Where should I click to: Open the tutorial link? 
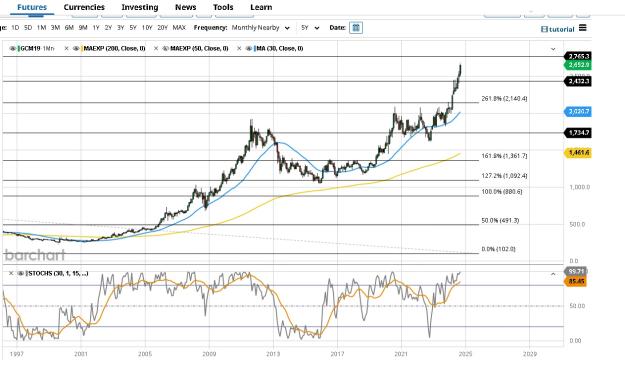[x=558, y=29]
